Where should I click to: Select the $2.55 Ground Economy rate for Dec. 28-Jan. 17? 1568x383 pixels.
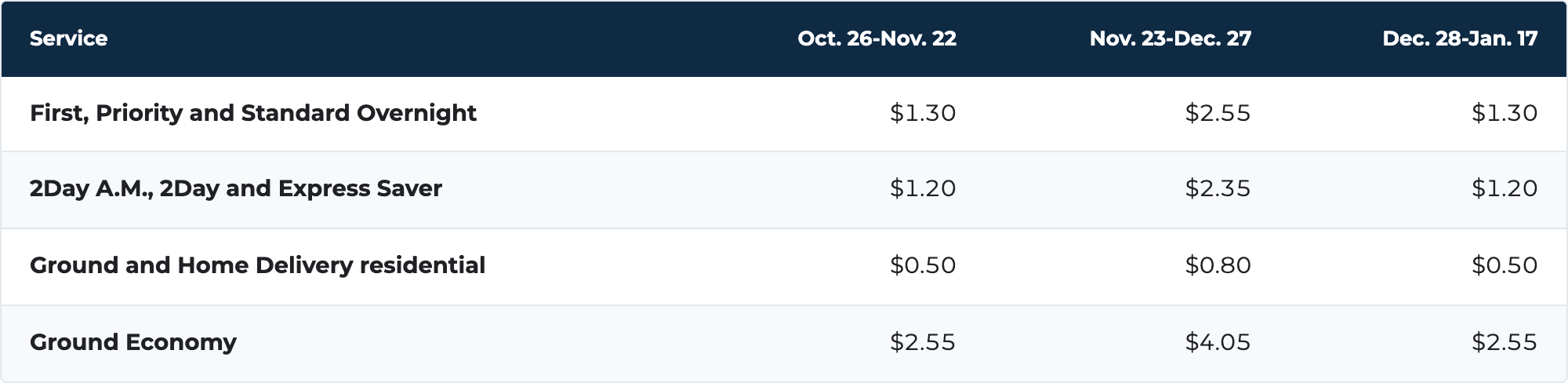coord(1504,342)
